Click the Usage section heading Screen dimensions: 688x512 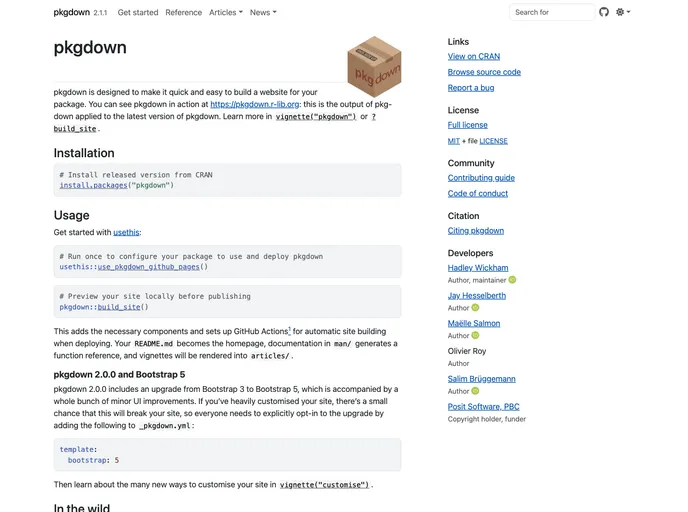[72, 215]
